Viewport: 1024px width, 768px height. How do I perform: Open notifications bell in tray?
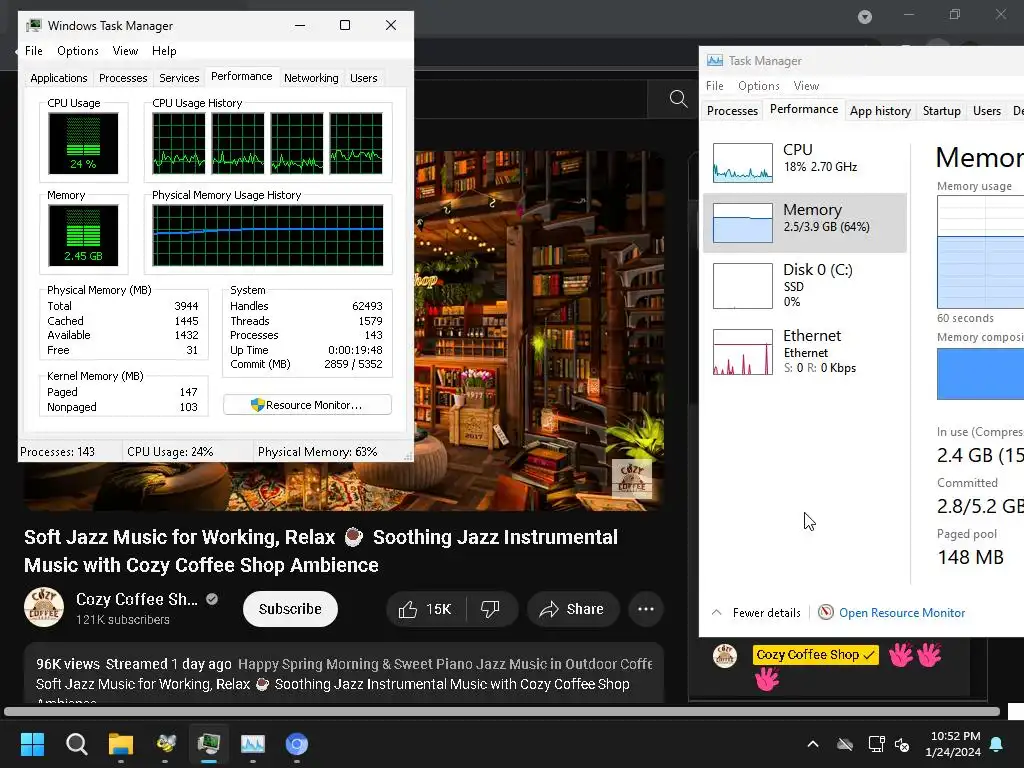pos(997,744)
